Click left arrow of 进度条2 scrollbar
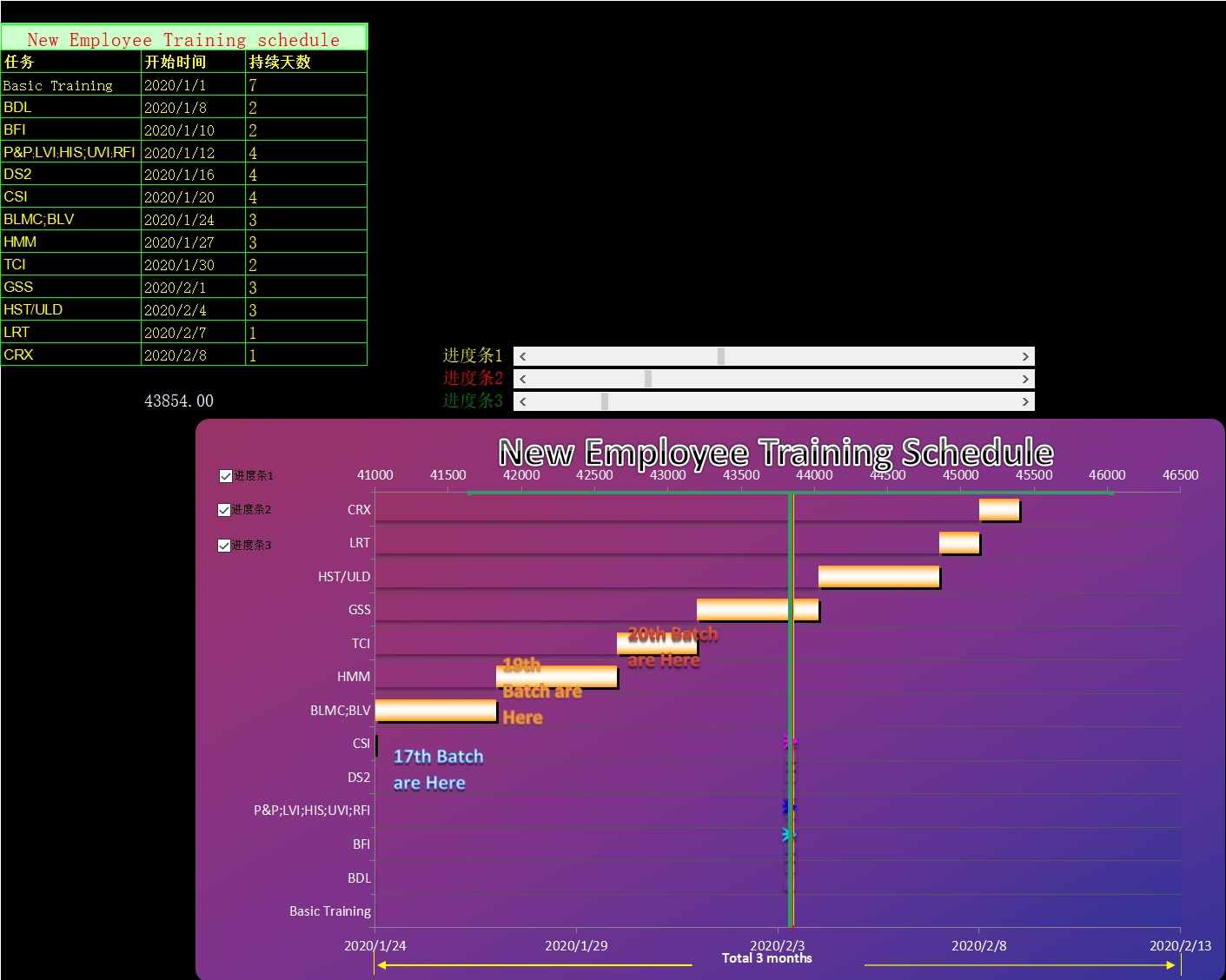The height and width of the screenshot is (980, 1226). click(522, 379)
